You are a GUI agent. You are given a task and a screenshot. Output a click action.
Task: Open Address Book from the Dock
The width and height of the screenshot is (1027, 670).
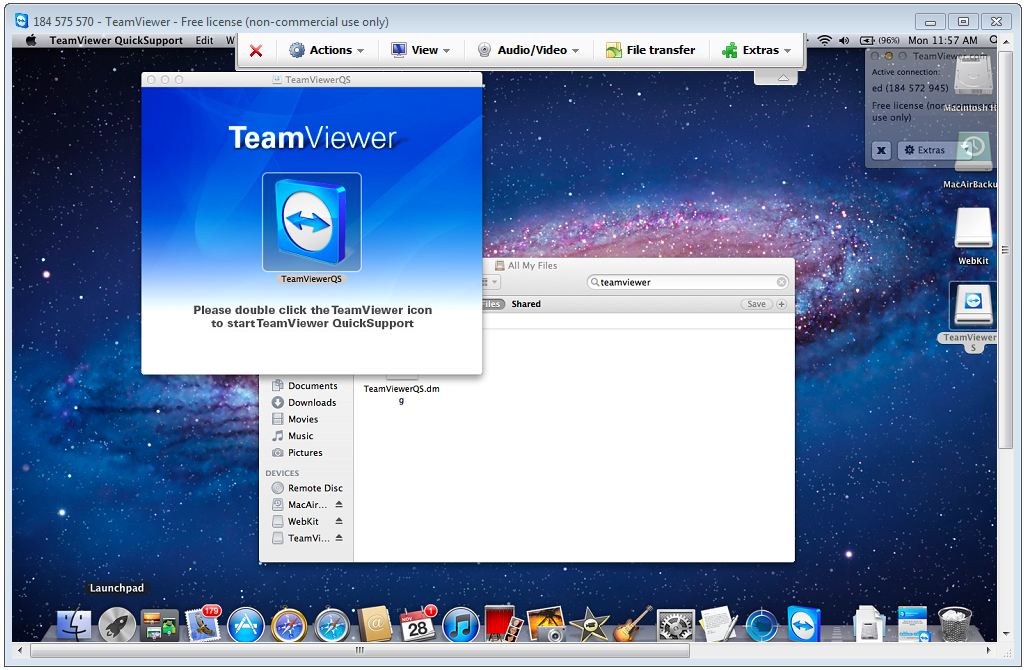click(x=375, y=624)
